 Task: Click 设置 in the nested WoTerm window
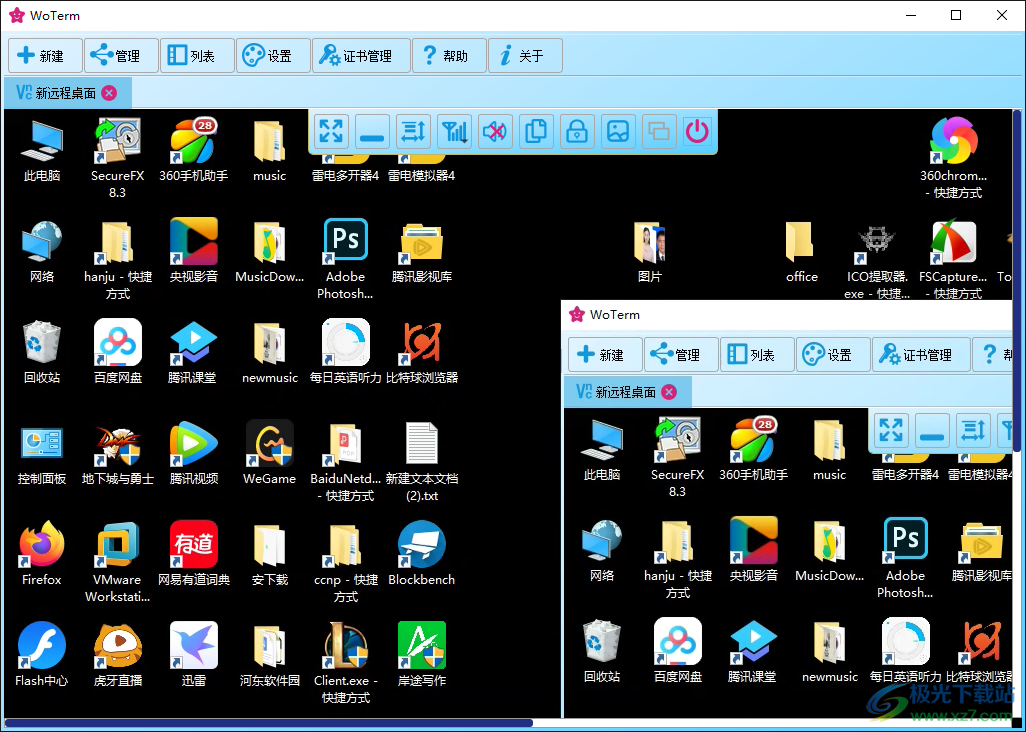point(833,355)
